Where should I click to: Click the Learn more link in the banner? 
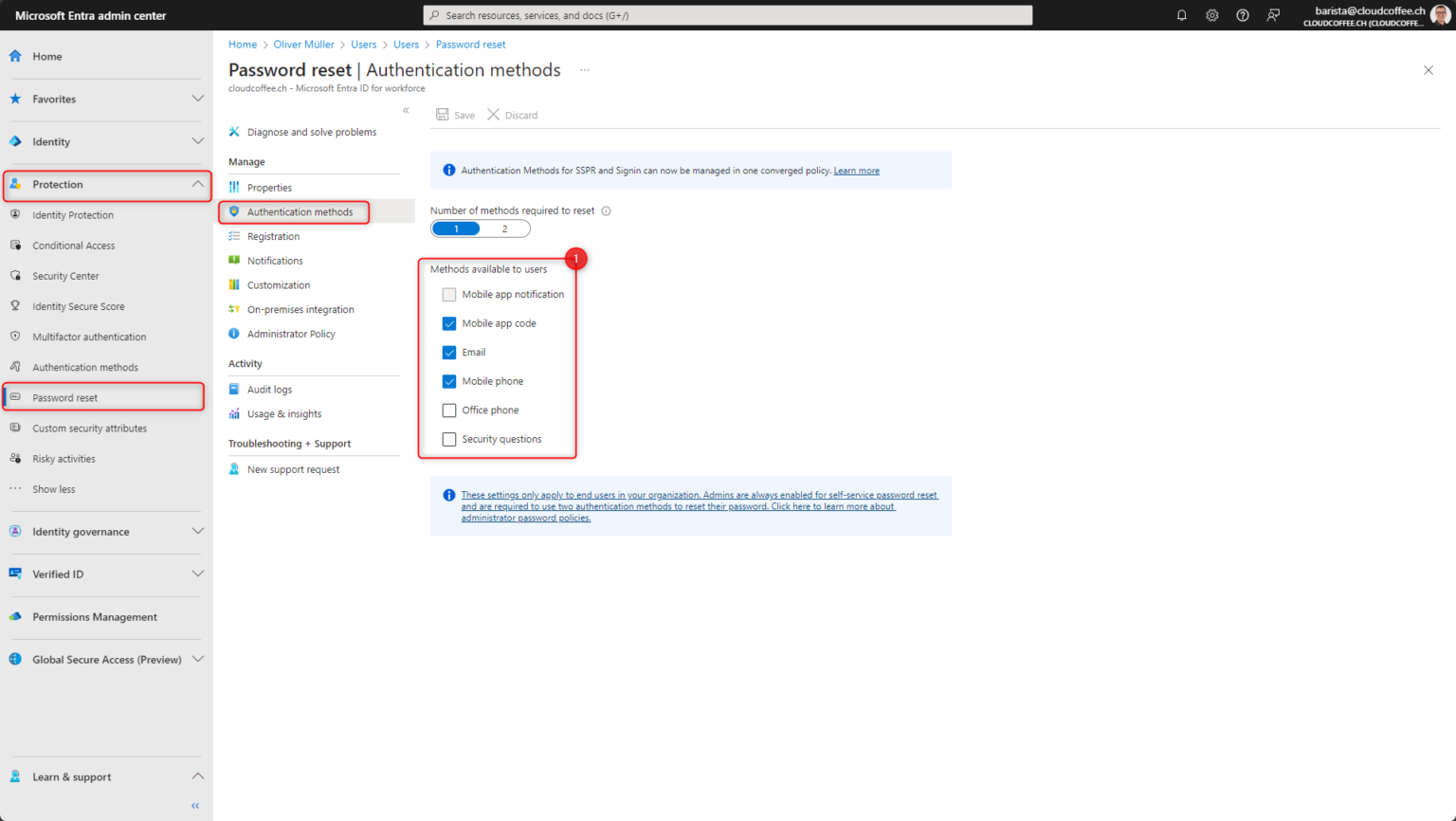(856, 171)
